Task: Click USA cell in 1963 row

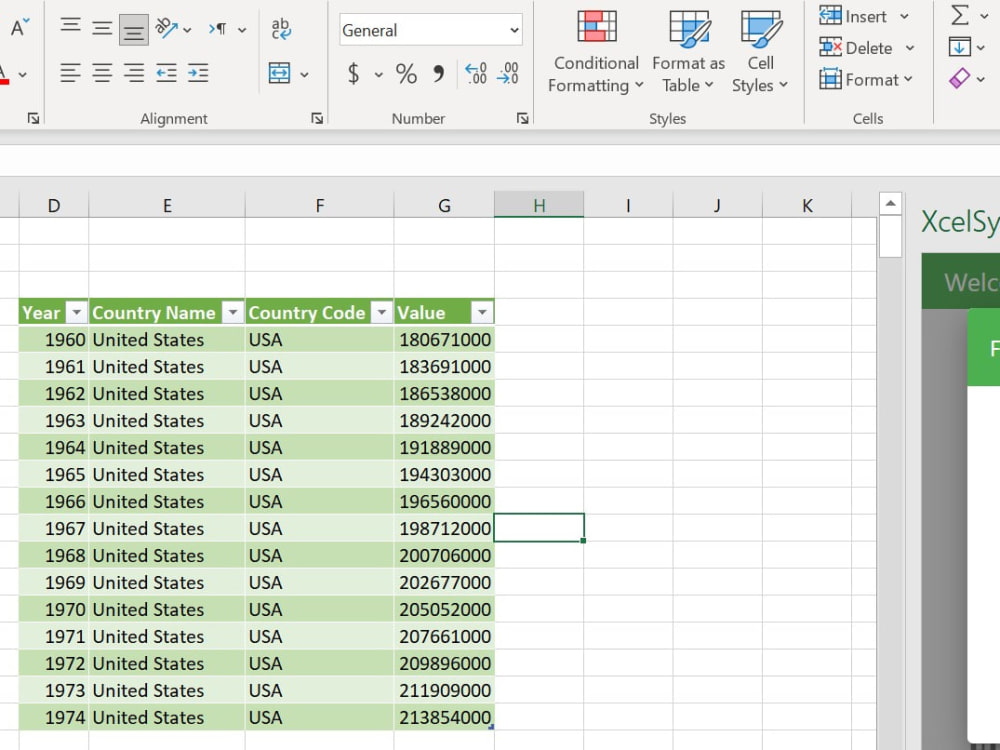Action: click(320, 420)
